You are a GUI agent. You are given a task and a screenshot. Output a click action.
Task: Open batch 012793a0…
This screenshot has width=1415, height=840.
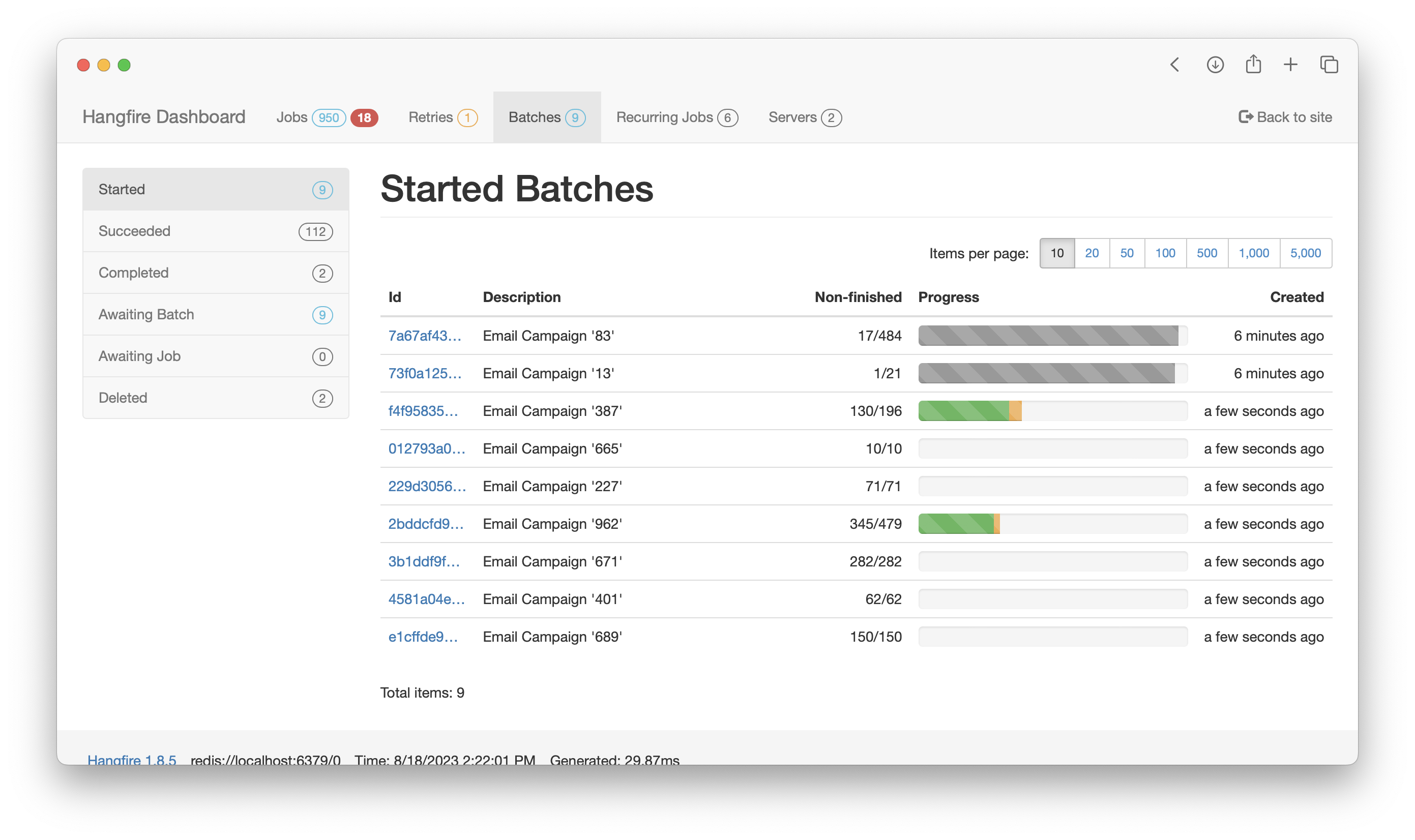426,449
